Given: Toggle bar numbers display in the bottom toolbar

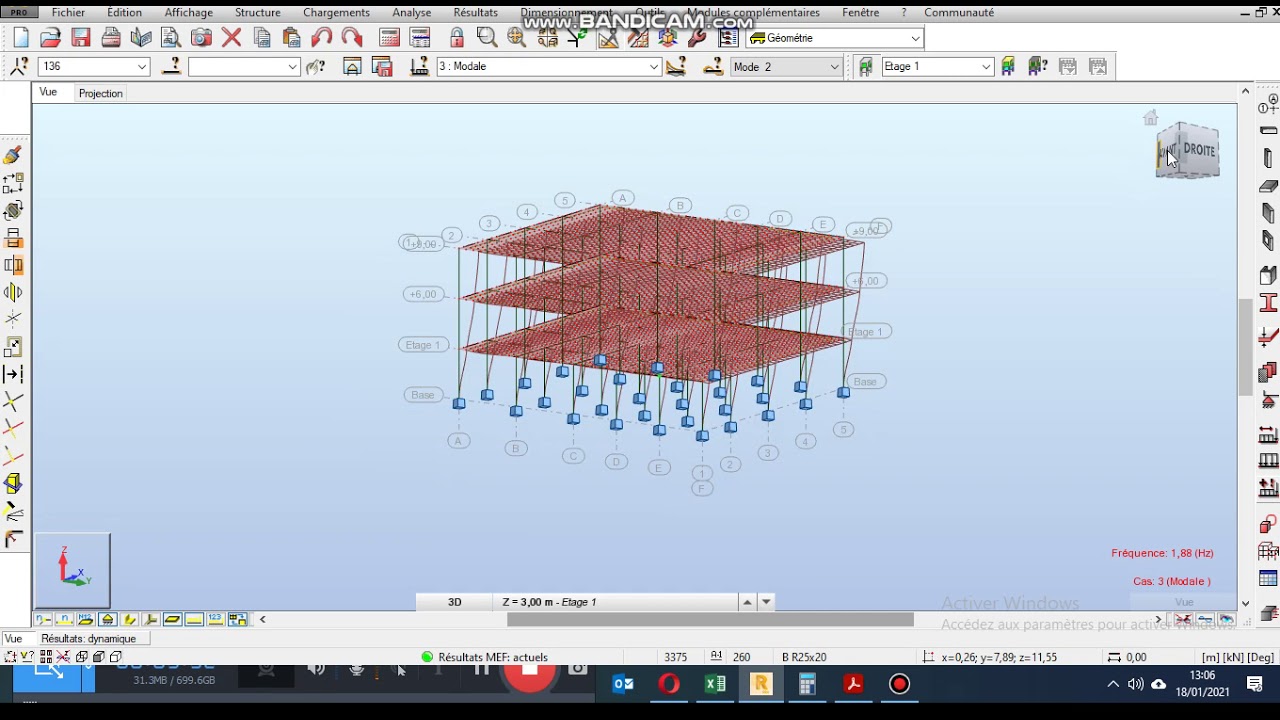Looking at the screenshot, I should tap(64, 619).
